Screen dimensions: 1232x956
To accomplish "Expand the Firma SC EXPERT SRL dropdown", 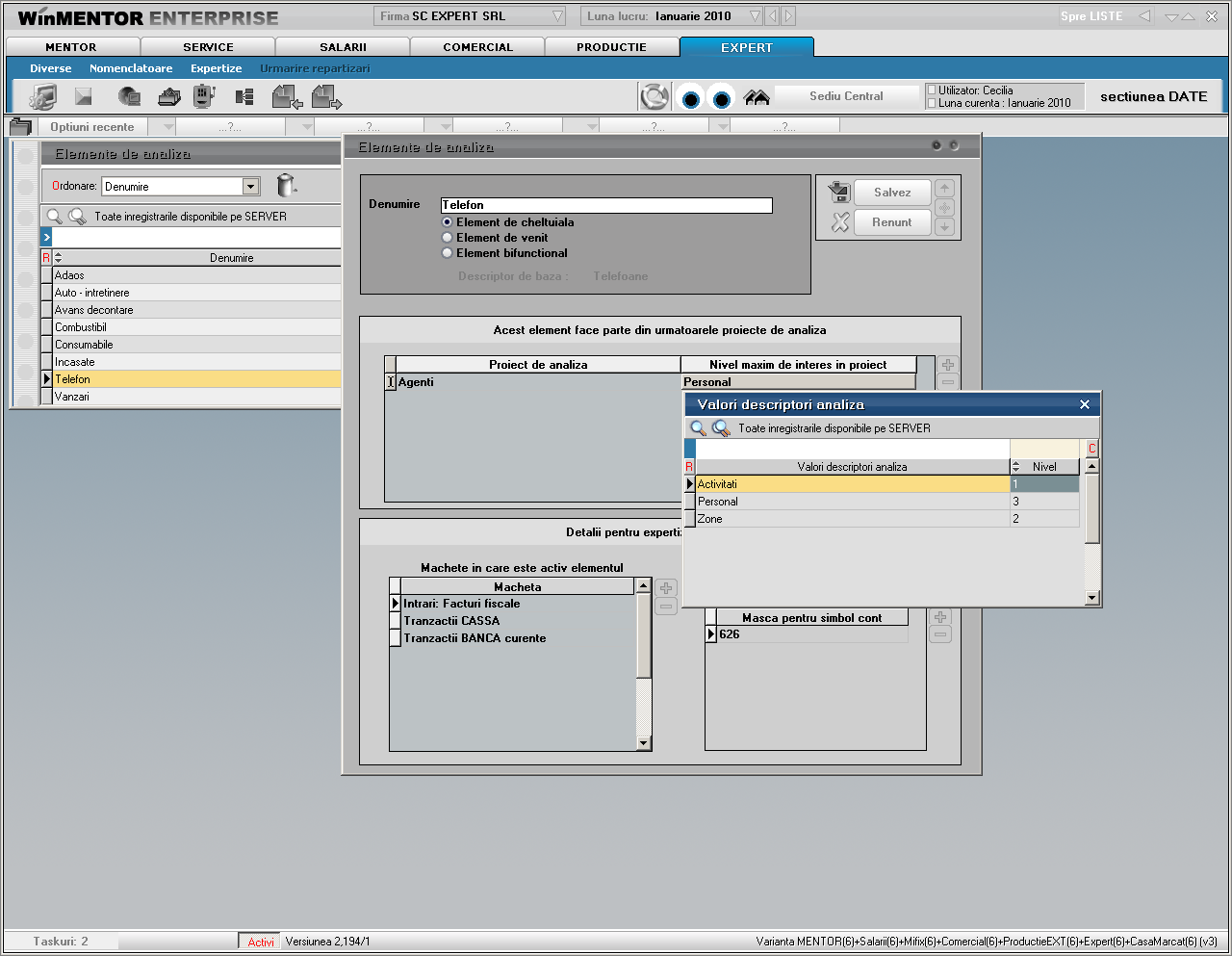I will (x=557, y=16).
